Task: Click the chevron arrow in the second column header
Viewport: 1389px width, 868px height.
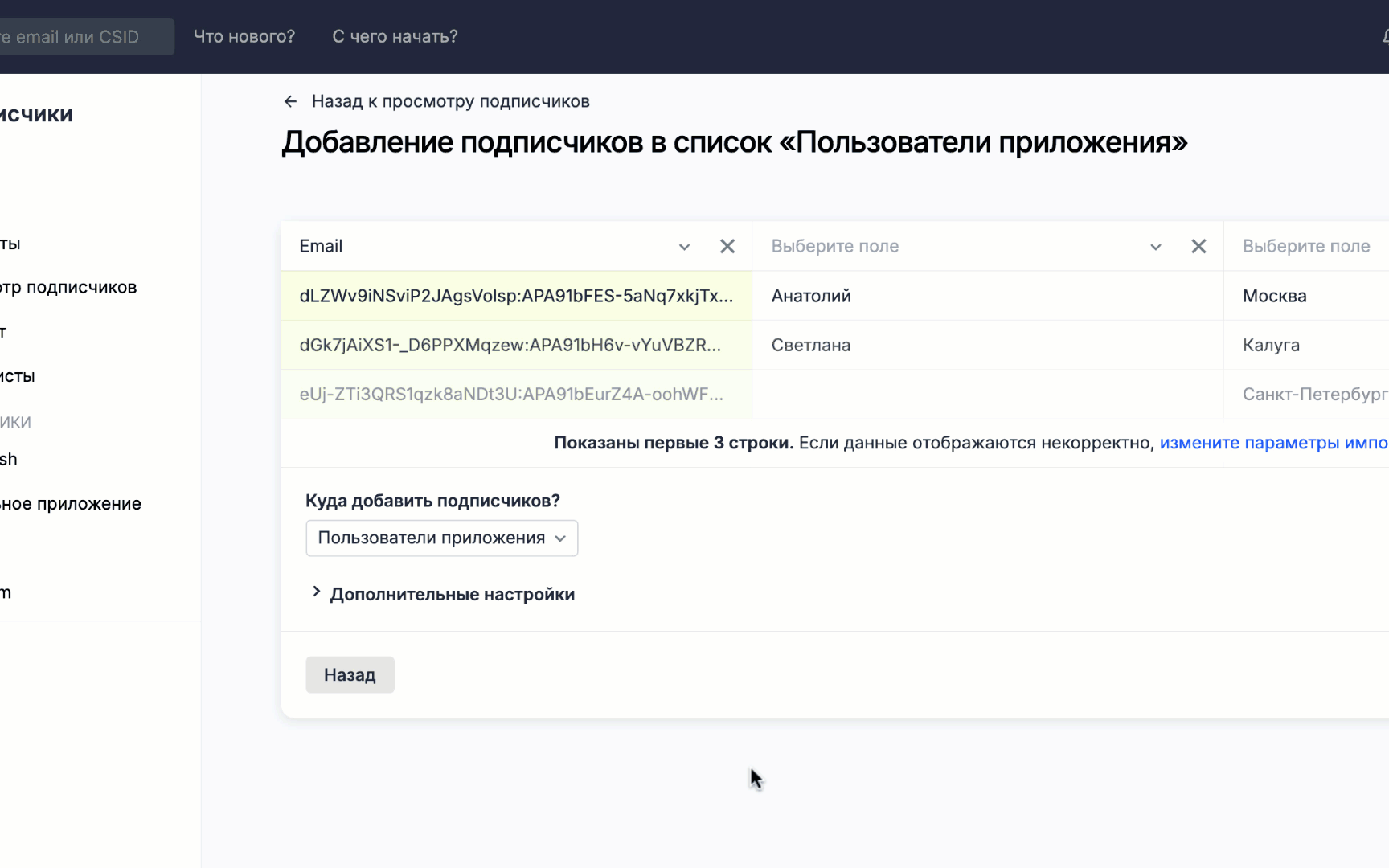Action: pos(1155,247)
